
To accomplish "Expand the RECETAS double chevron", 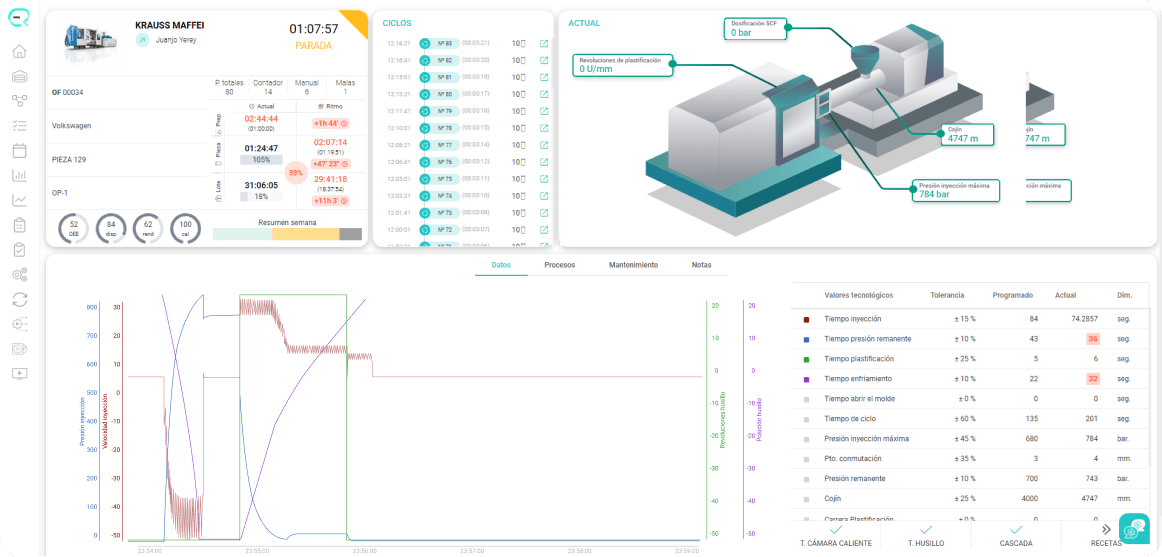I will [x=1106, y=530].
